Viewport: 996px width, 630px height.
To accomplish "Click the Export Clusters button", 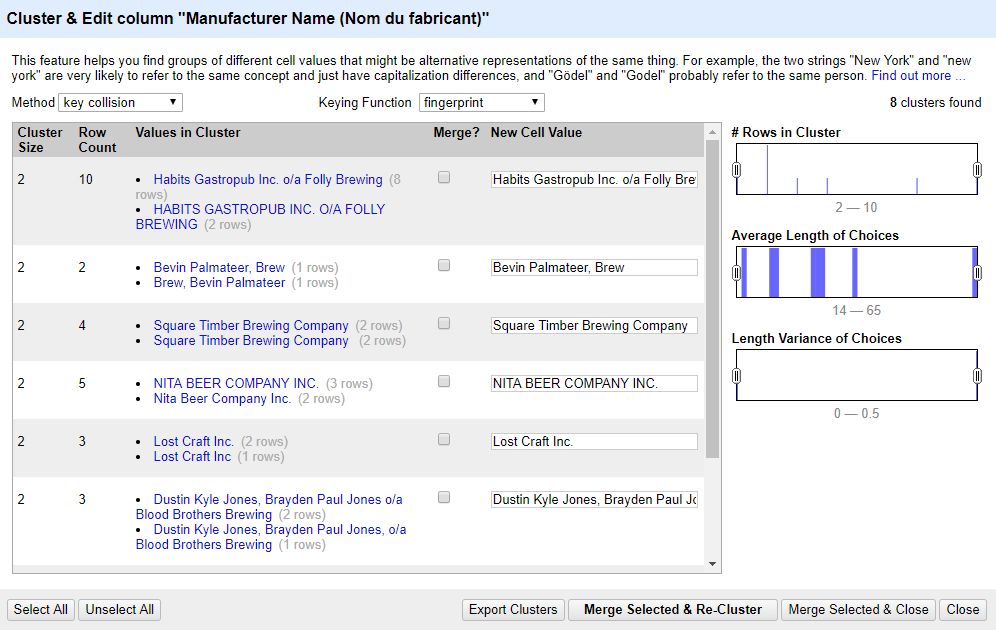I will 513,610.
